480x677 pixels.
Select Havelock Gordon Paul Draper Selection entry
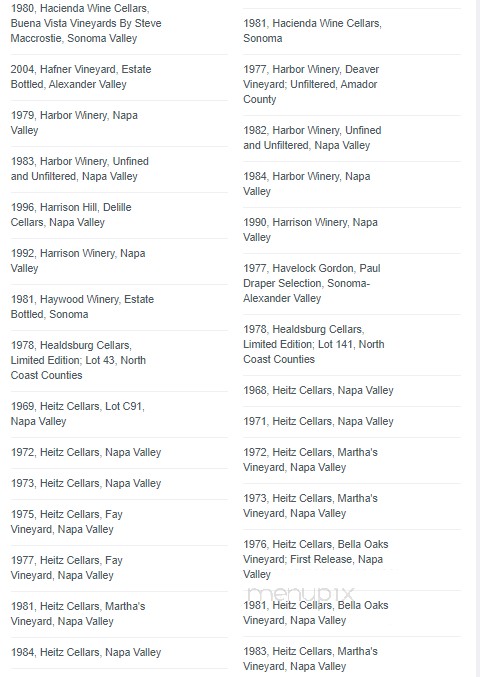(x=312, y=283)
